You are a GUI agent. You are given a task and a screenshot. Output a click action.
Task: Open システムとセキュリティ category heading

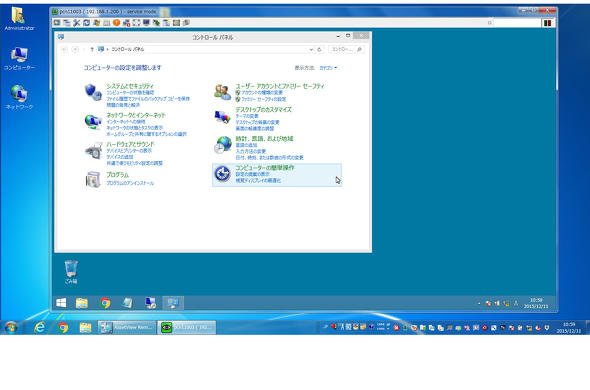click(130, 86)
